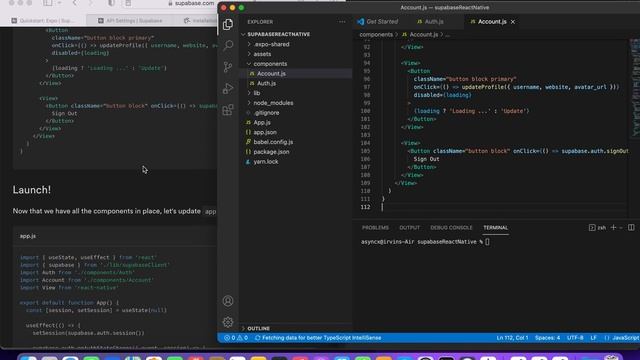Click Safari sidebar toggle icon
The width and height of the screenshot is (640, 360).
48,3
